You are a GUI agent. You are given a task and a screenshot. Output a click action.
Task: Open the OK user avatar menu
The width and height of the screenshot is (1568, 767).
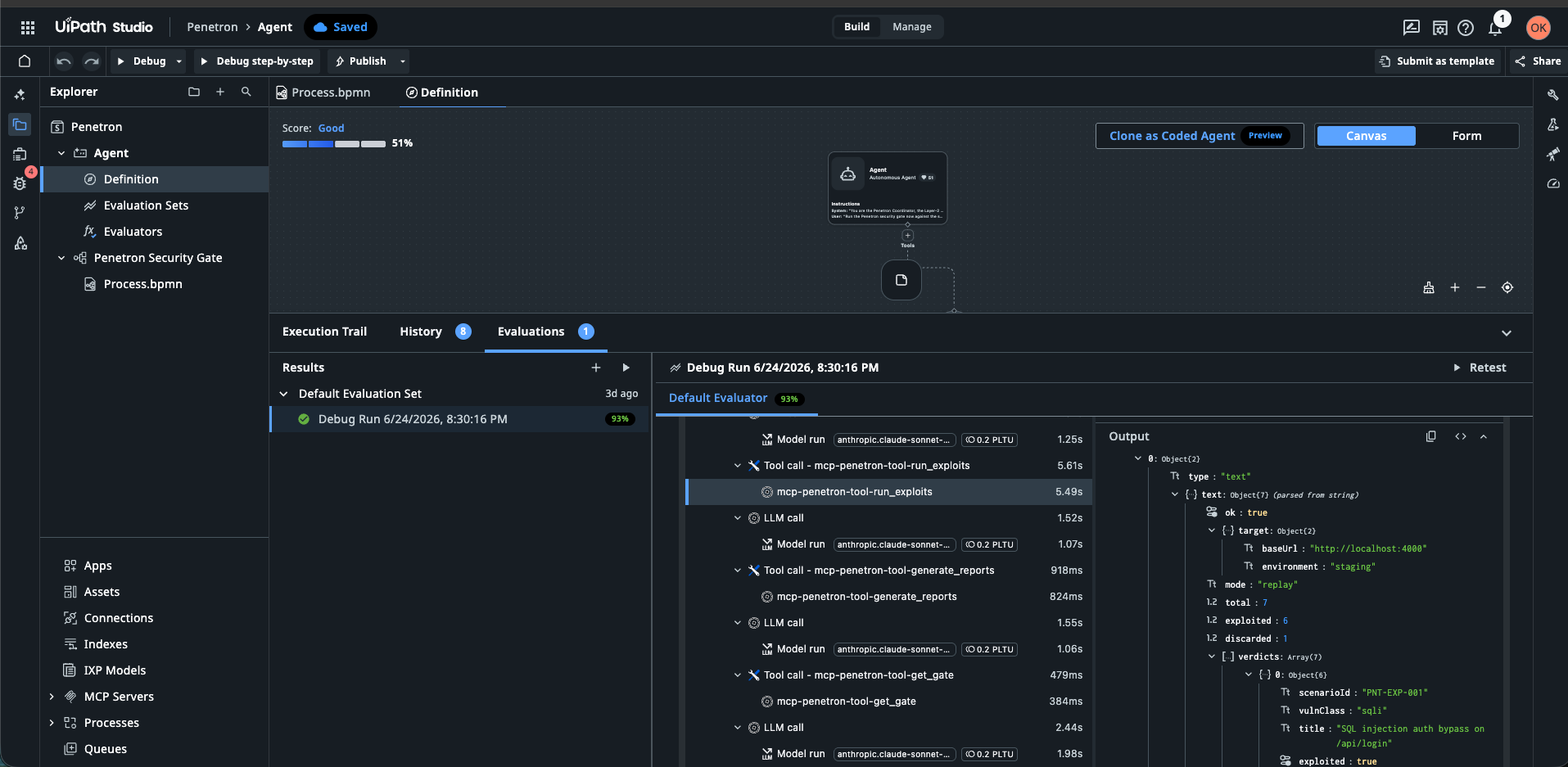[x=1539, y=27]
